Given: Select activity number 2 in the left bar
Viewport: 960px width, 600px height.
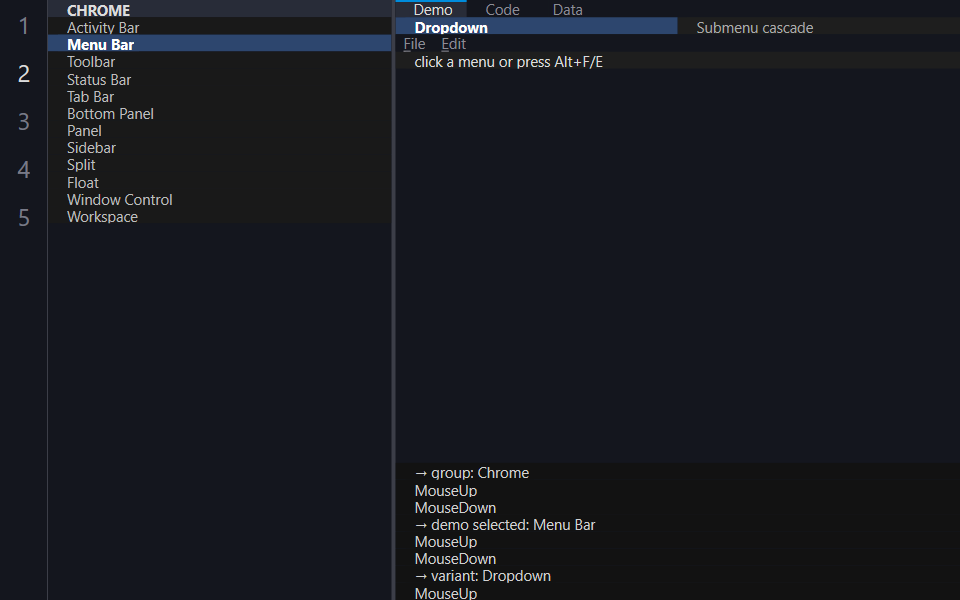Looking at the screenshot, I should tap(24, 73).
